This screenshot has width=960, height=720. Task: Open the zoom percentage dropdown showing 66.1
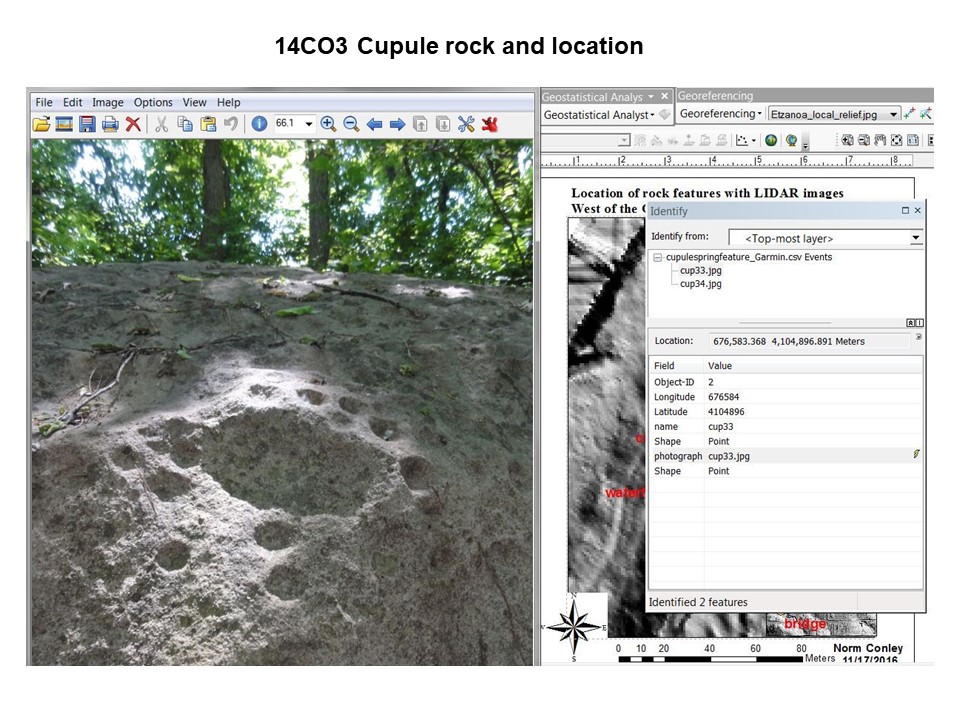(x=308, y=124)
